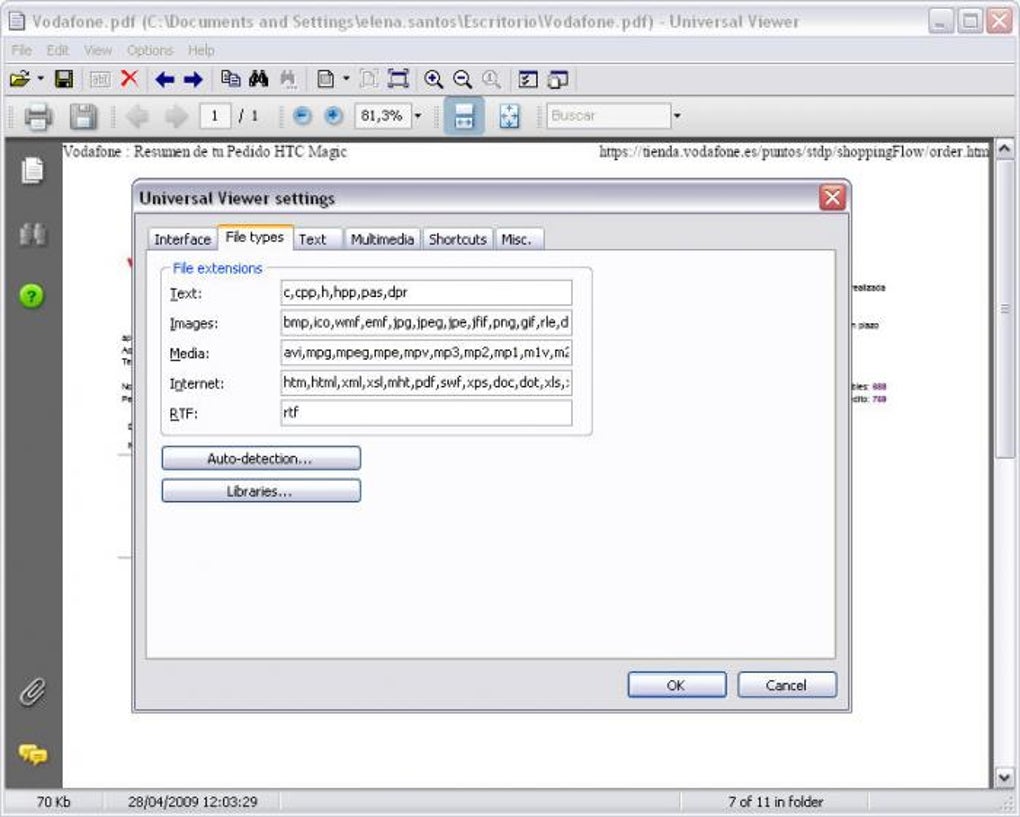Open the attachments paperclip panel
Image resolution: width=1020 pixels, height=817 pixels.
(33, 692)
